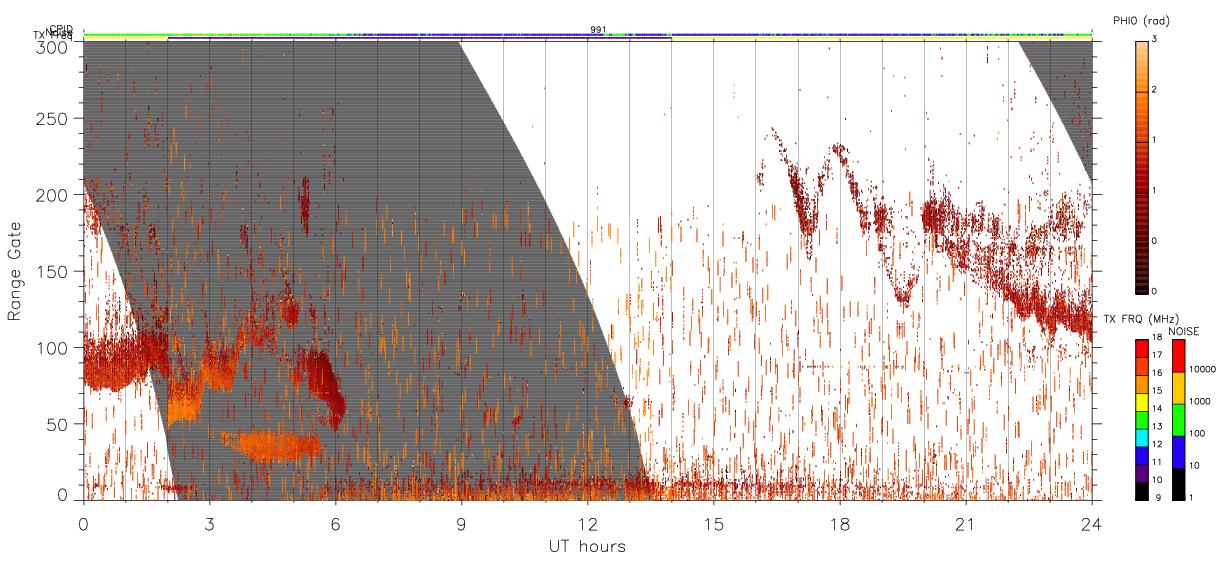Image resolution: width=1228 pixels, height=567 pixels.
Task: Select tick label 6 on UT hours axis
Action: (335, 524)
